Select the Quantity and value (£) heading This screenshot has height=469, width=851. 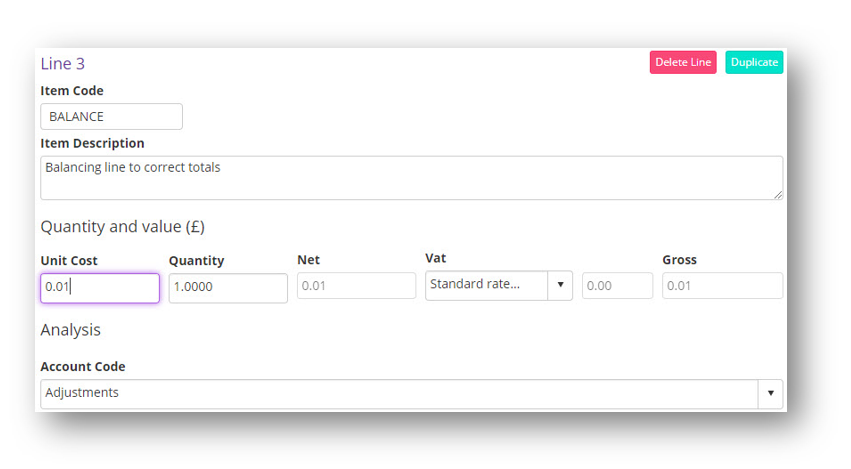123,226
